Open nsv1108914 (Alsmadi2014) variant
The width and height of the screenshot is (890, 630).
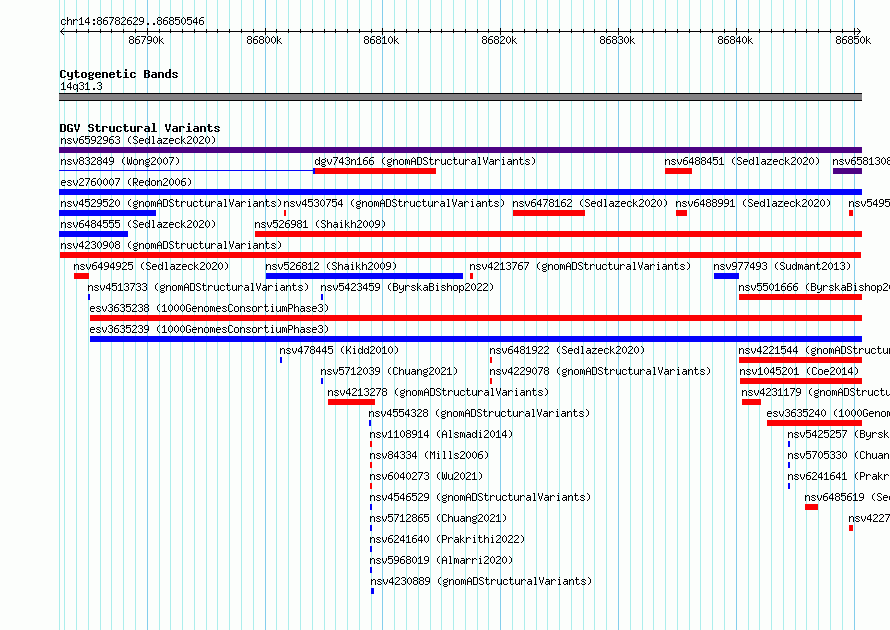(441, 434)
